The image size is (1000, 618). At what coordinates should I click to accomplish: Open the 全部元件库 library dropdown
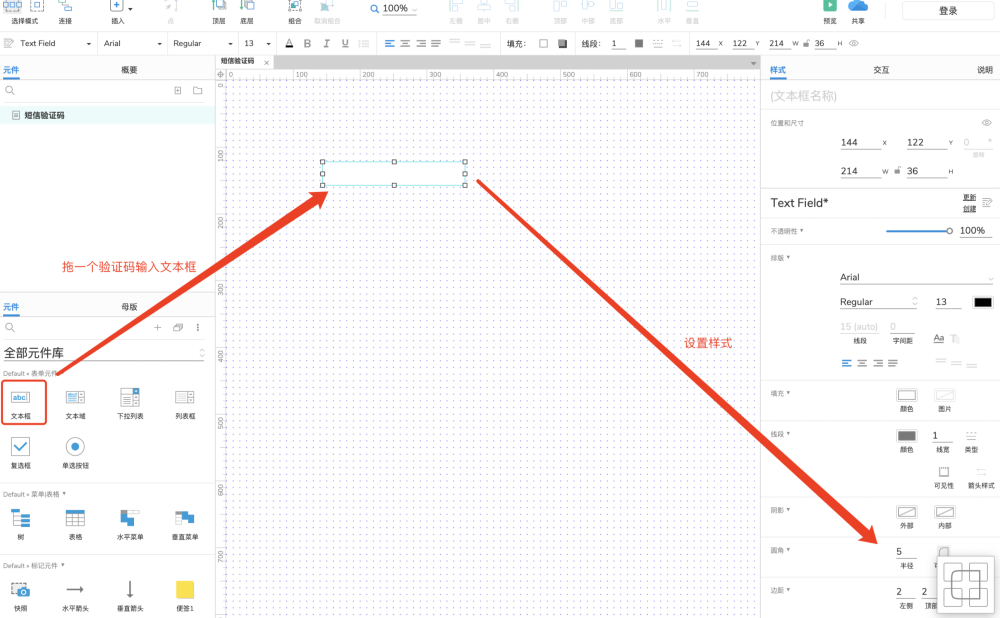click(105, 353)
